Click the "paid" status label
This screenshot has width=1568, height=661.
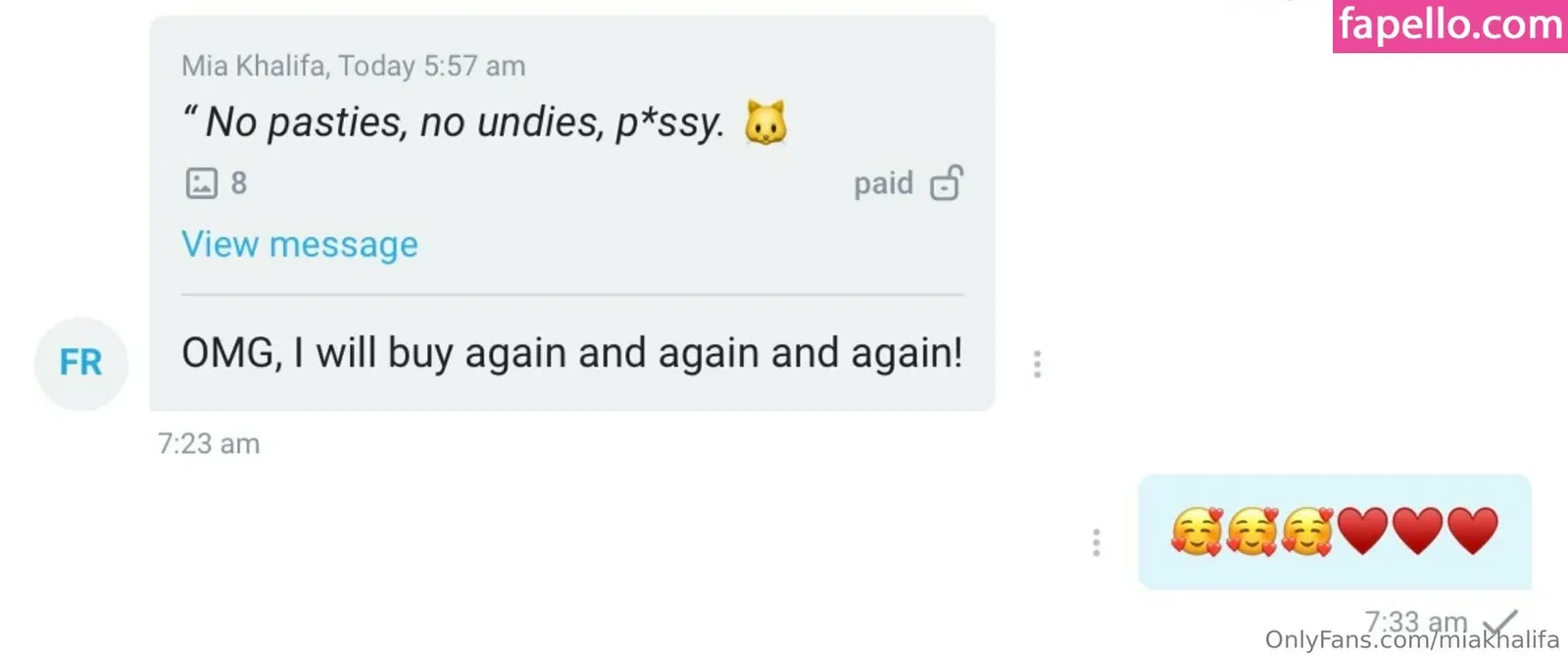click(883, 183)
